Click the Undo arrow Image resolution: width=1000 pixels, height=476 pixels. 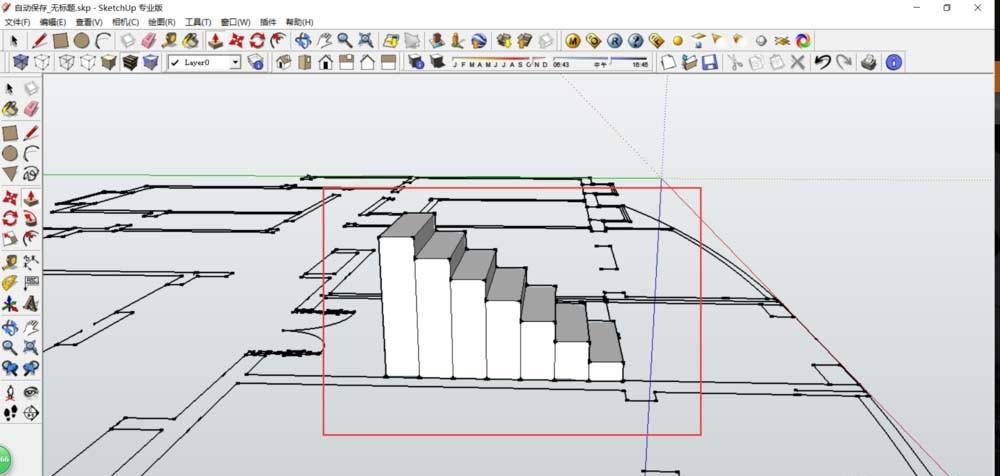pos(823,62)
